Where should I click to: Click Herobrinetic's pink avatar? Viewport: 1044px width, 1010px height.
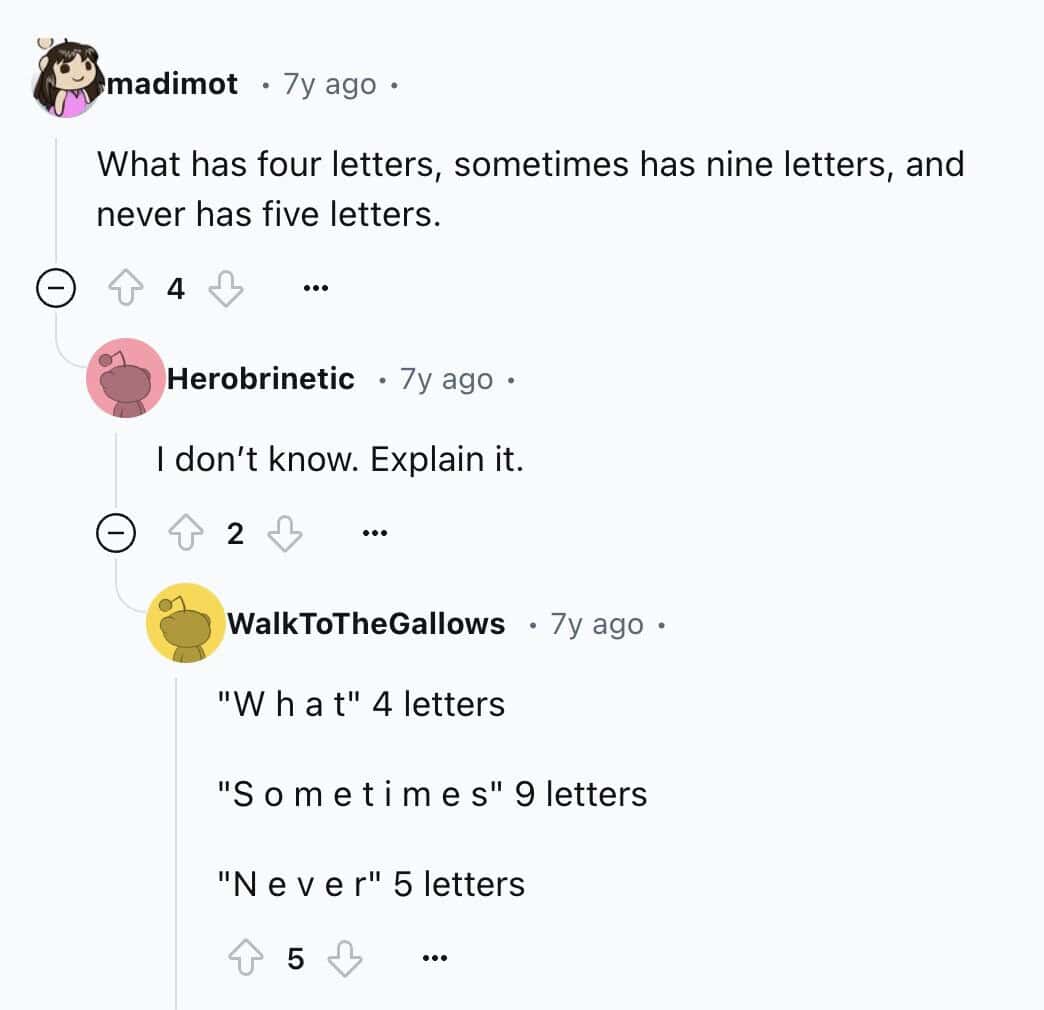(x=126, y=378)
